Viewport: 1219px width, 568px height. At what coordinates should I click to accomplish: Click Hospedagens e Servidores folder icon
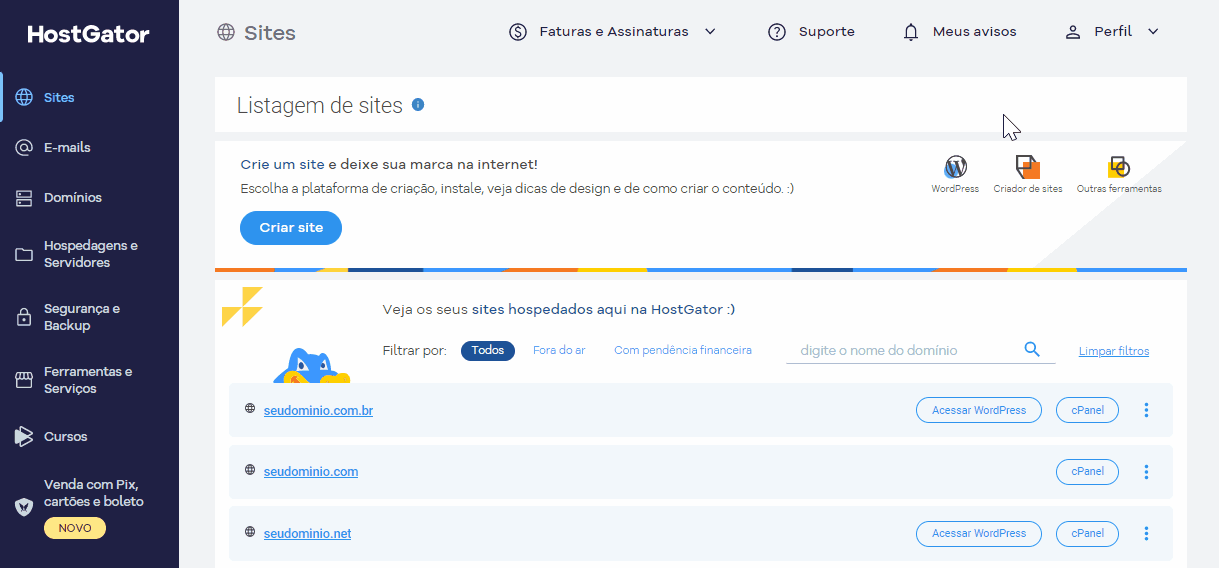coord(24,254)
